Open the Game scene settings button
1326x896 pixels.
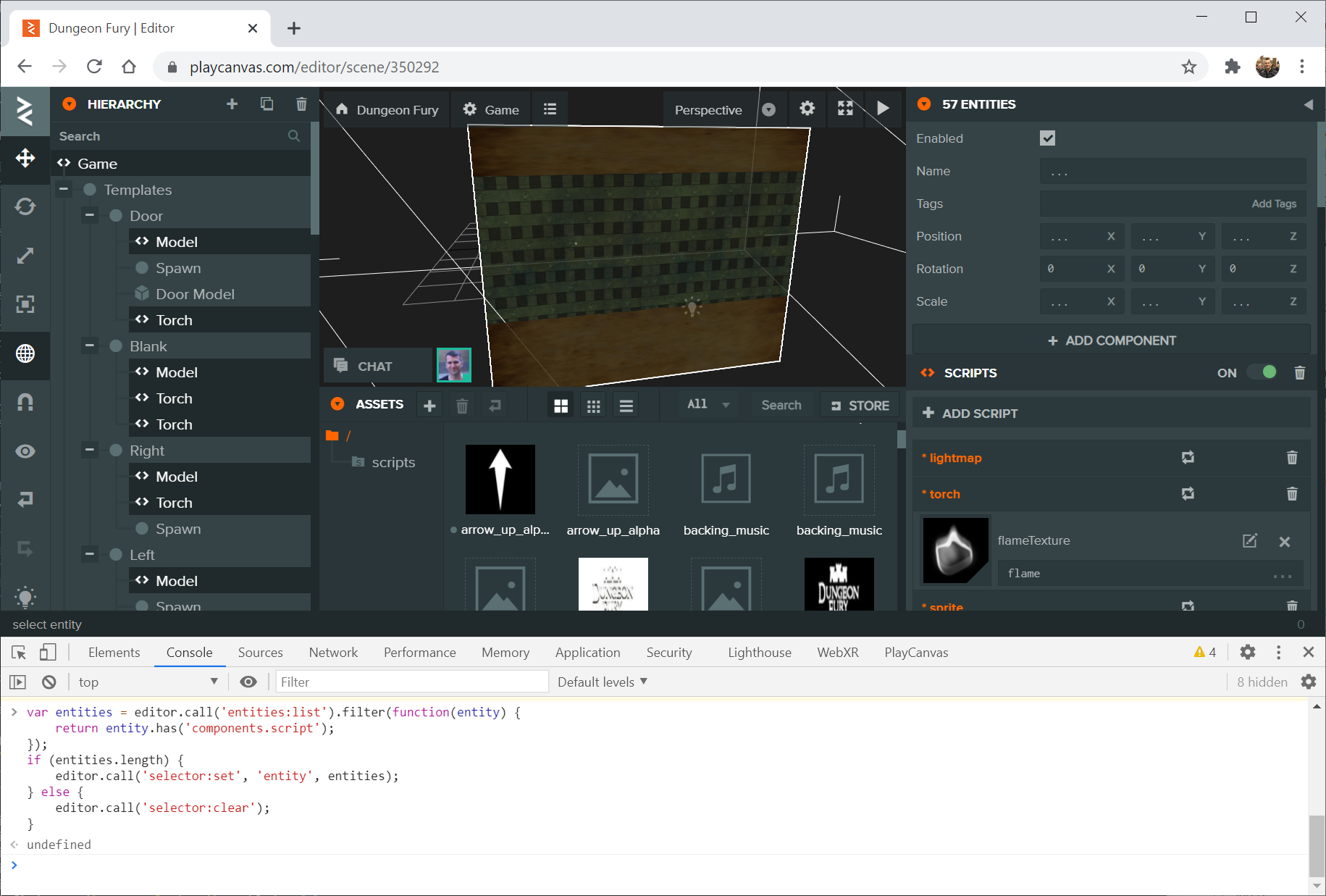click(491, 109)
